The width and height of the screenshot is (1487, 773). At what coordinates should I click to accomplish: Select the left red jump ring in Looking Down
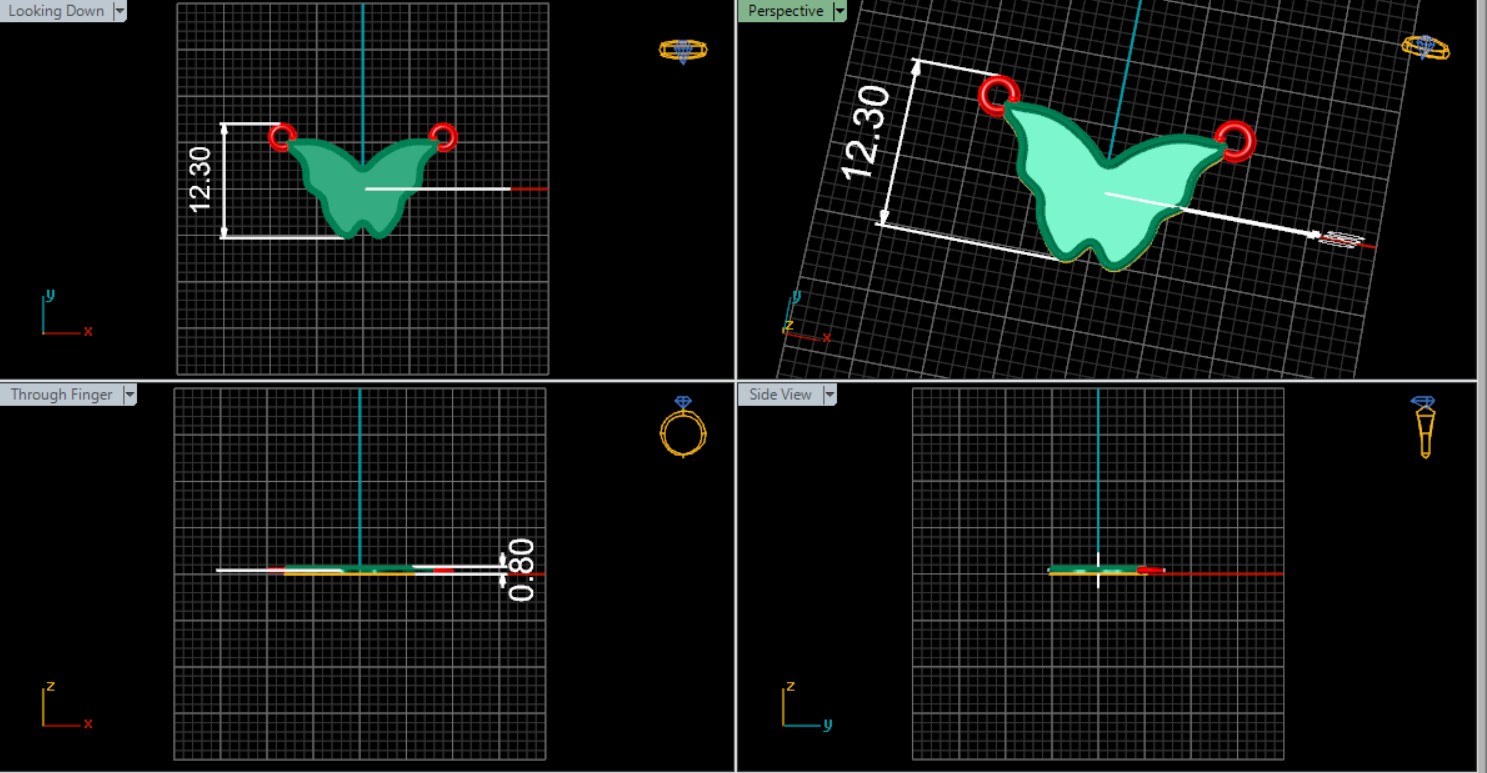282,137
